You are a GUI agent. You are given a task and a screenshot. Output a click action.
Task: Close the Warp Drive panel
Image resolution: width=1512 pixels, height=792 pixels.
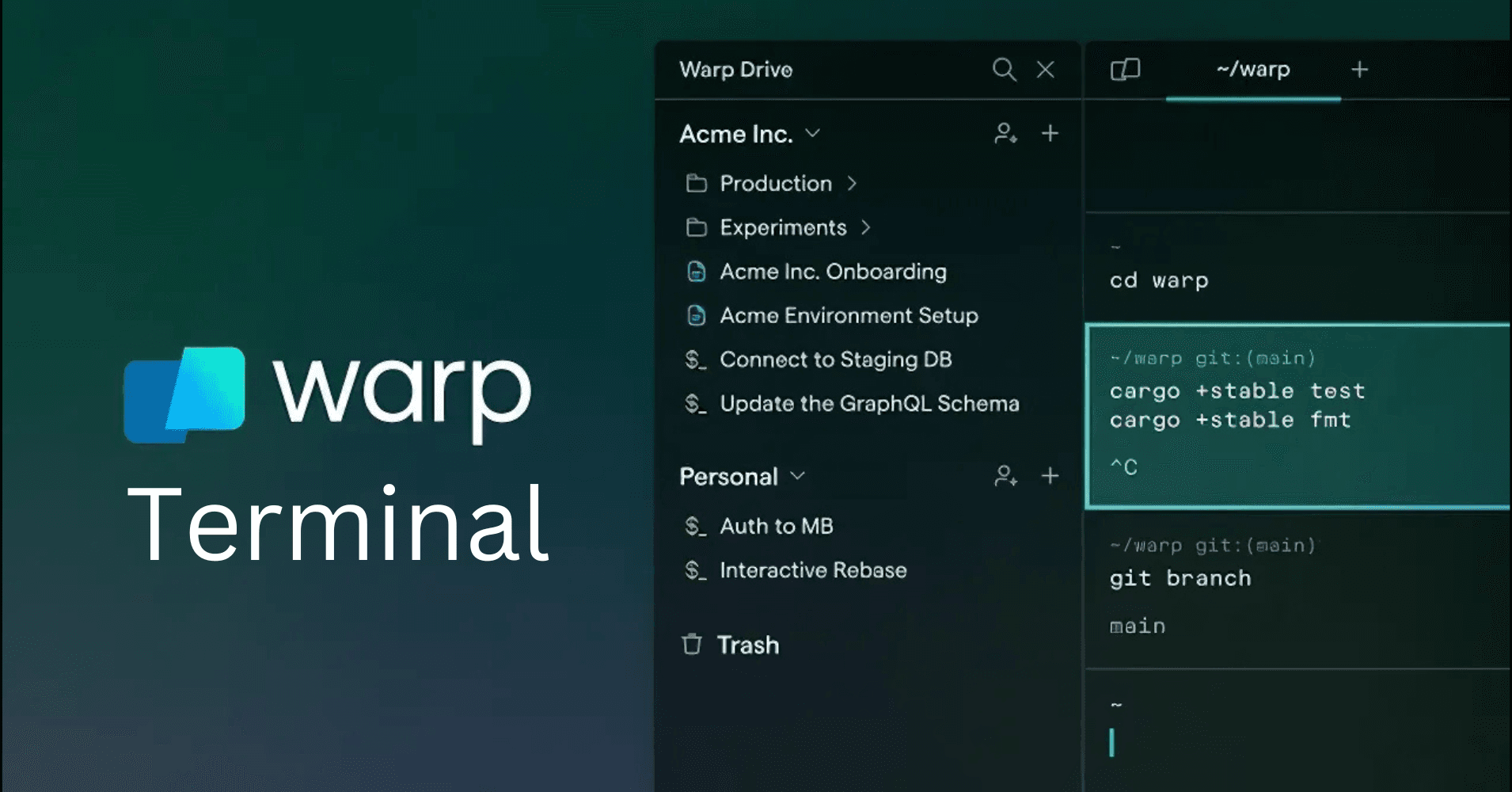1046,70
